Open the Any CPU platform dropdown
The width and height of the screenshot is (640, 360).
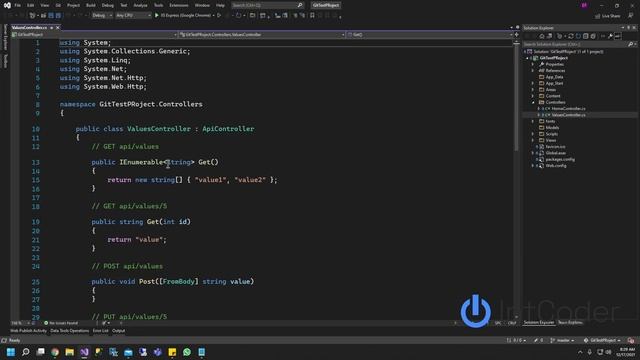(133, 16)
